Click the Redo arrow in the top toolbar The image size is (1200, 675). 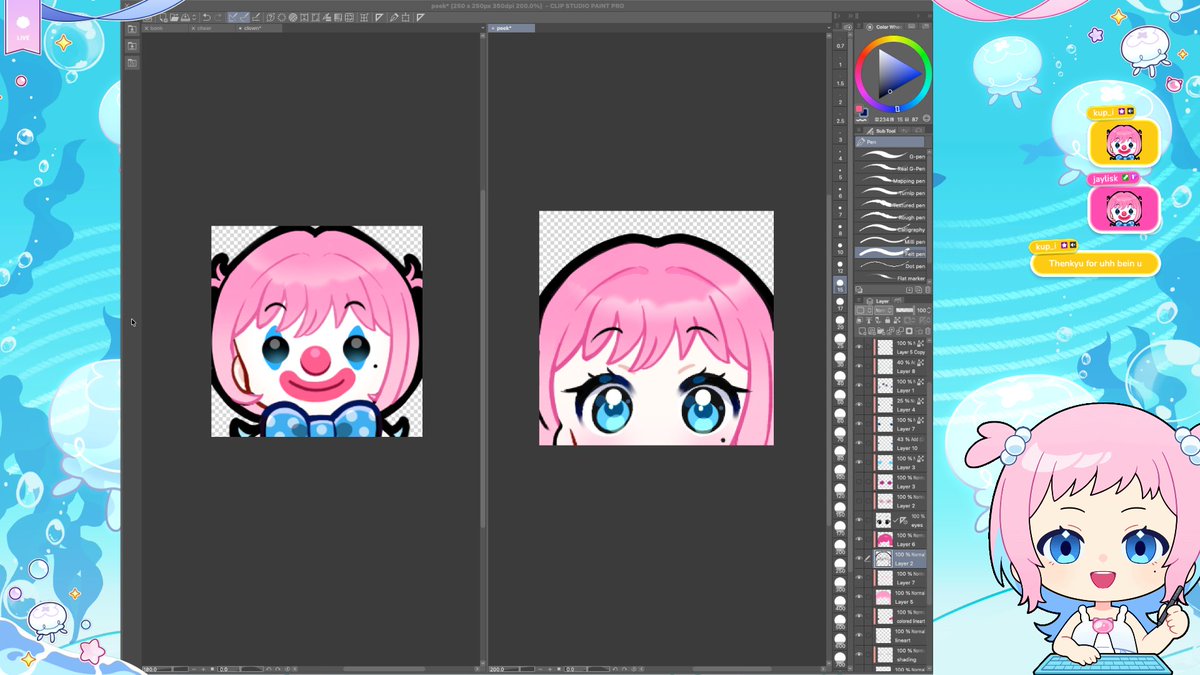(x=219, y=17)
